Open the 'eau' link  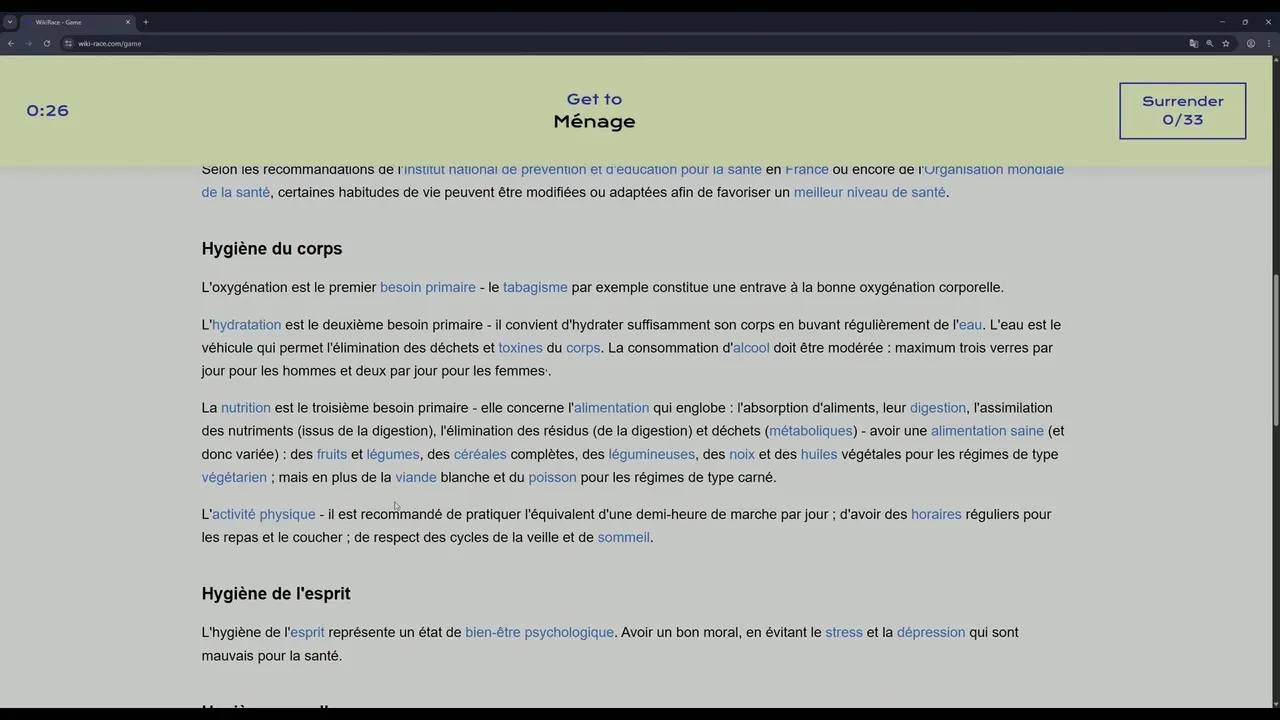tap(970, 324)
